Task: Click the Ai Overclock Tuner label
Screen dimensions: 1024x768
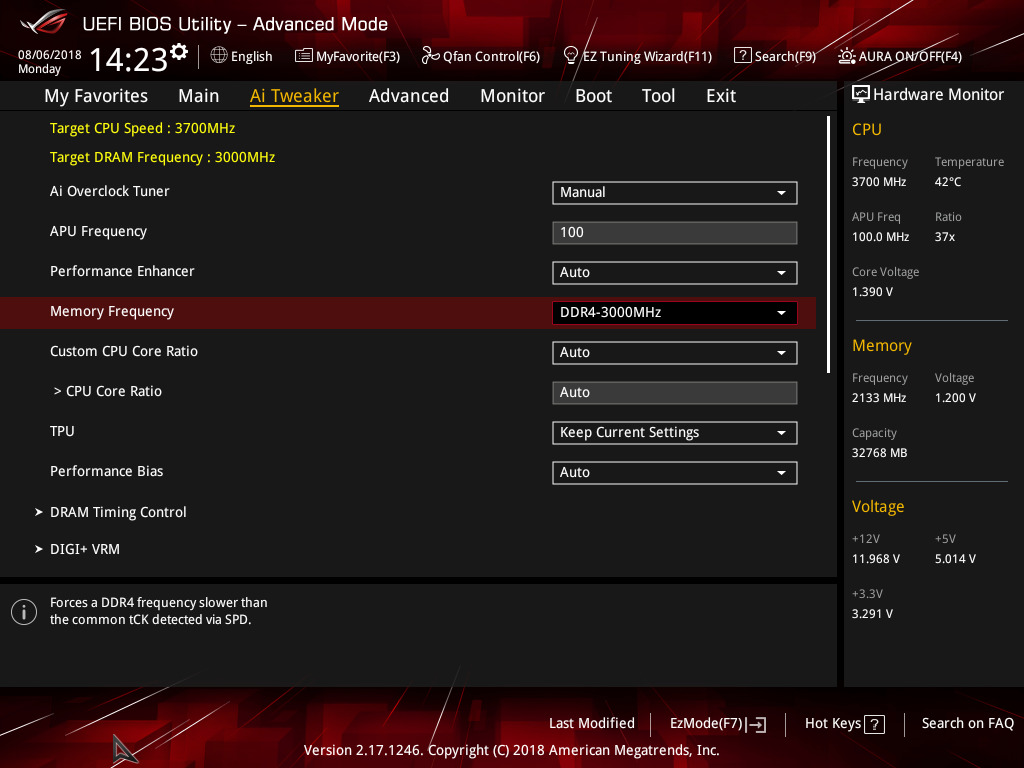Action: [110, 191]
